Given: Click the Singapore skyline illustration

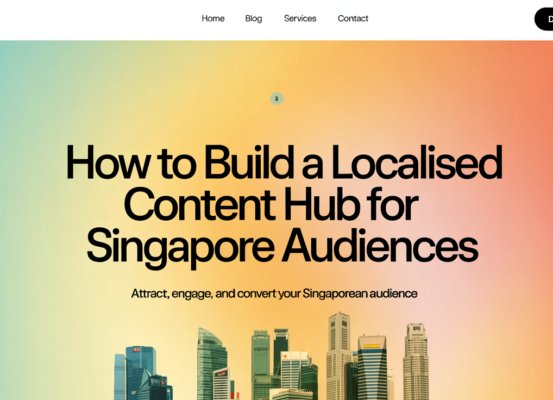Looking at the screenshot, I should (272, 356).
